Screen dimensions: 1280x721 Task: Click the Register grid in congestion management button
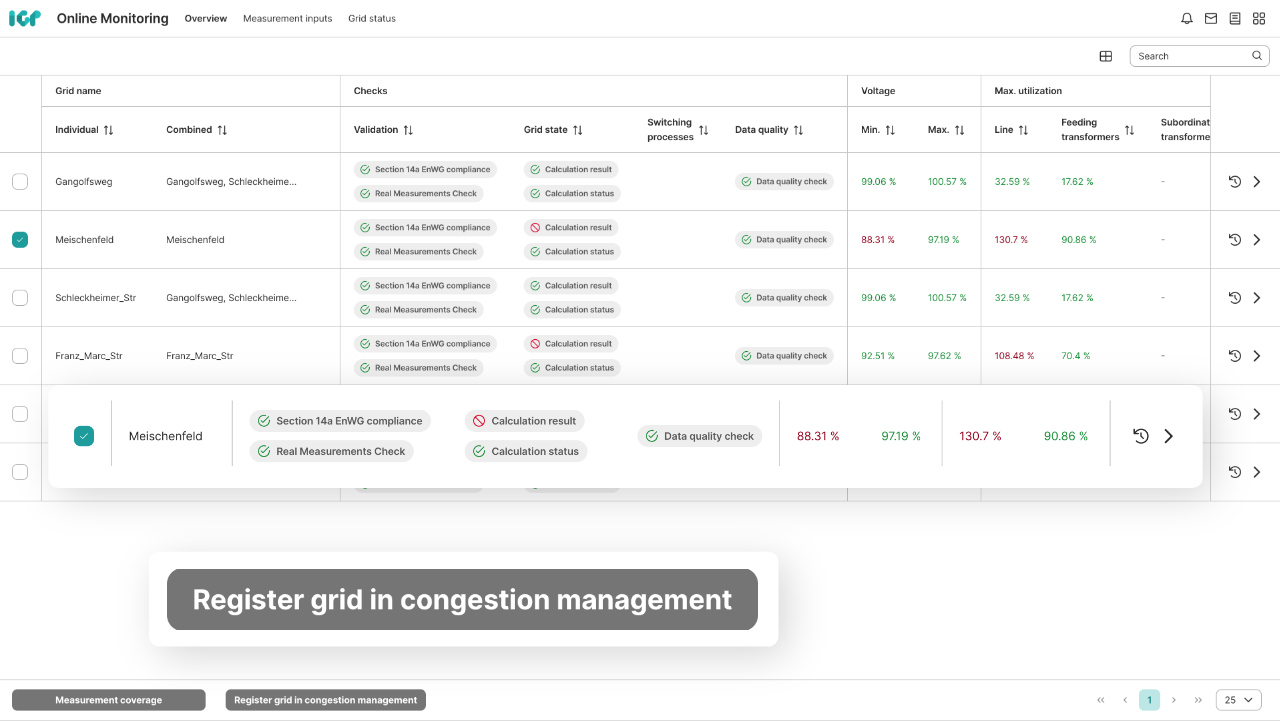point(325,699)
